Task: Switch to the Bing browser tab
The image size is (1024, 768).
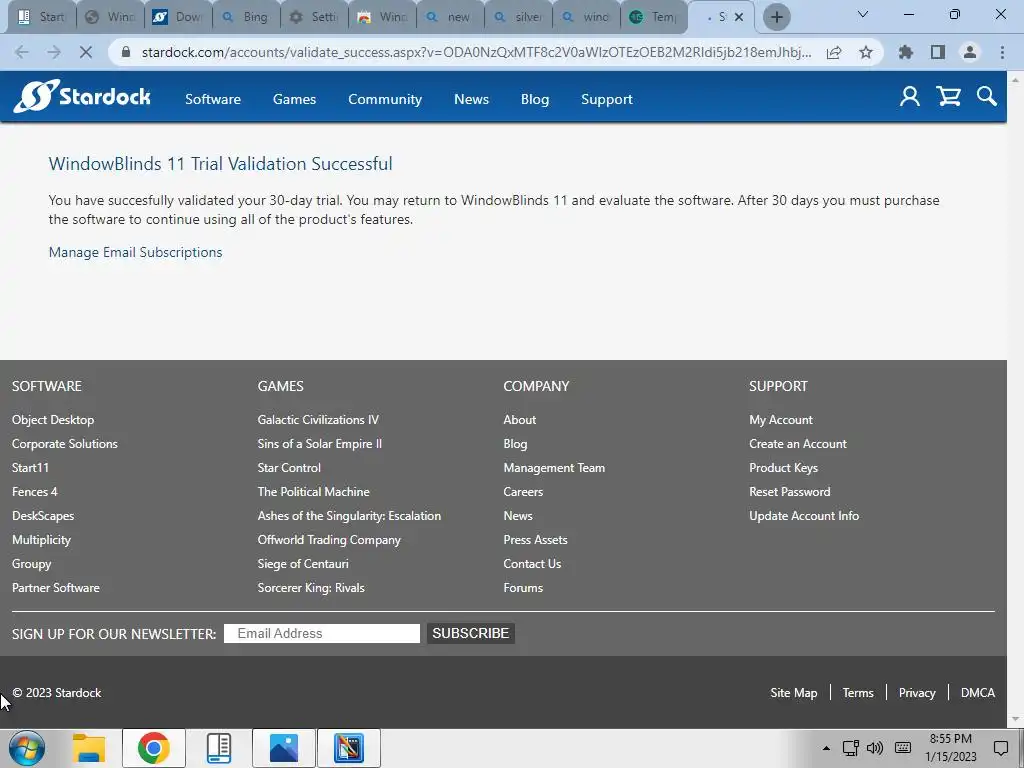Action: click(246, 18)
